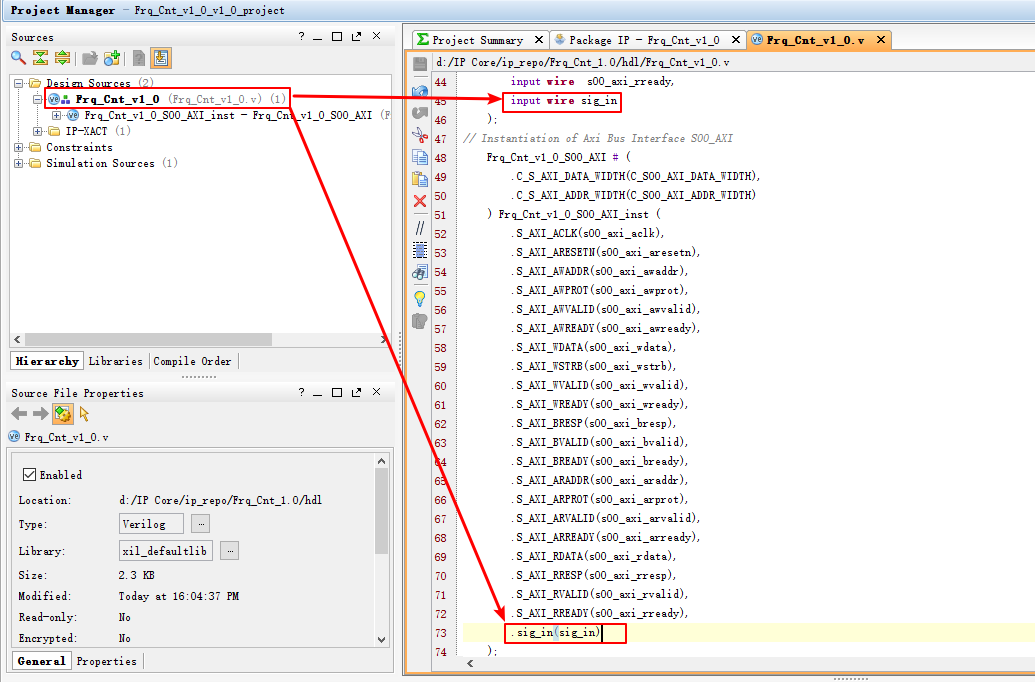Click the Add Sources icon with the green plus
The width and height of the screenshot is (1035, 682).
pyautogui.click(x=112, y=58)
